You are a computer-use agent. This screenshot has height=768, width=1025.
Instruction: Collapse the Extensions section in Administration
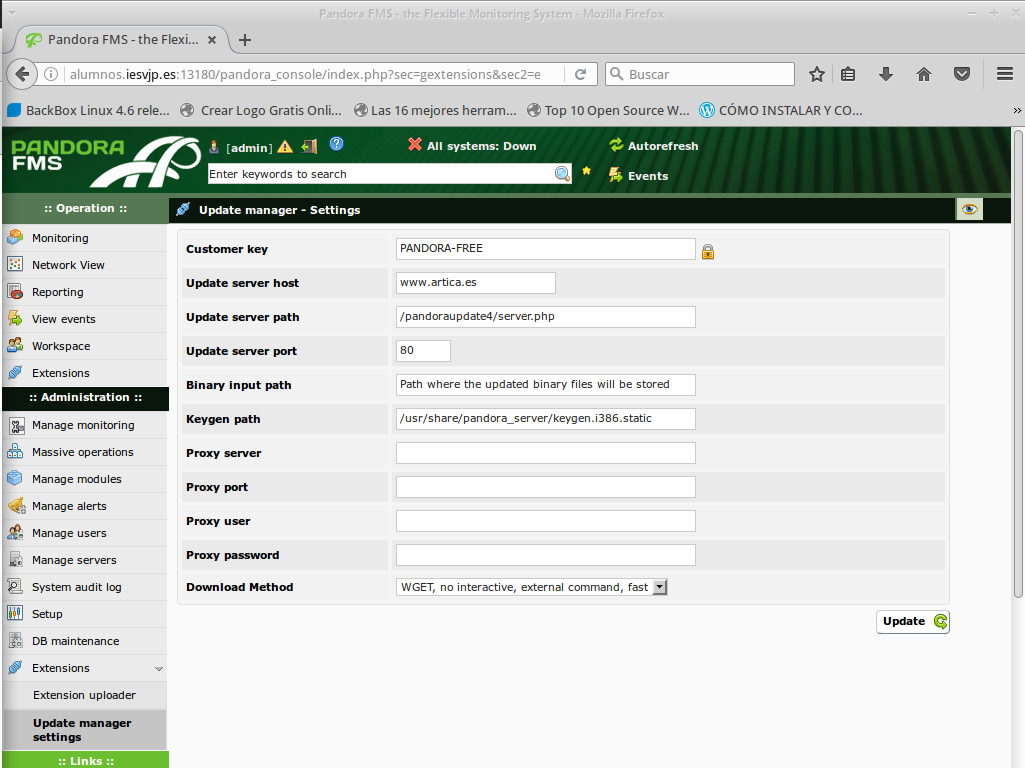159,668
